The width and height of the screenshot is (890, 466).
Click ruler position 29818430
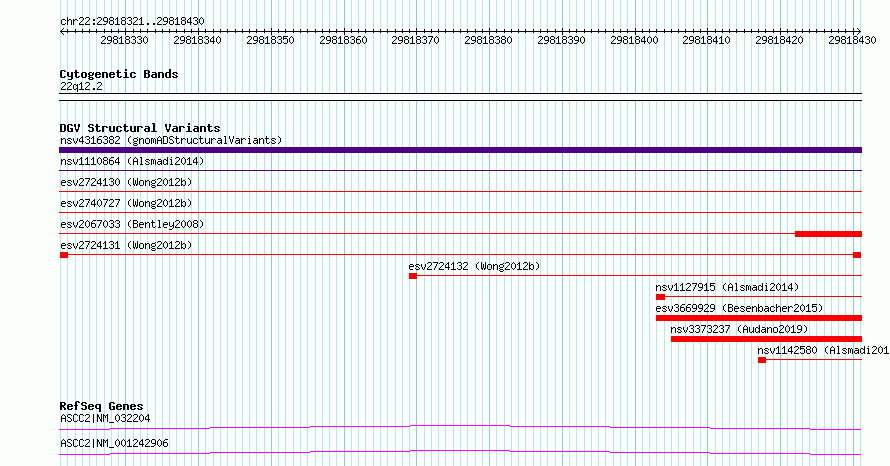(853, 40)
